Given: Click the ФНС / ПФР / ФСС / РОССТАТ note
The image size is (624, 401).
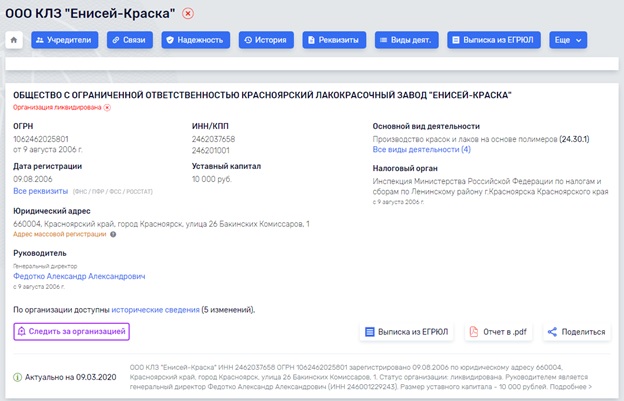Looking at the screenshot, I should (x=113, y=192).
